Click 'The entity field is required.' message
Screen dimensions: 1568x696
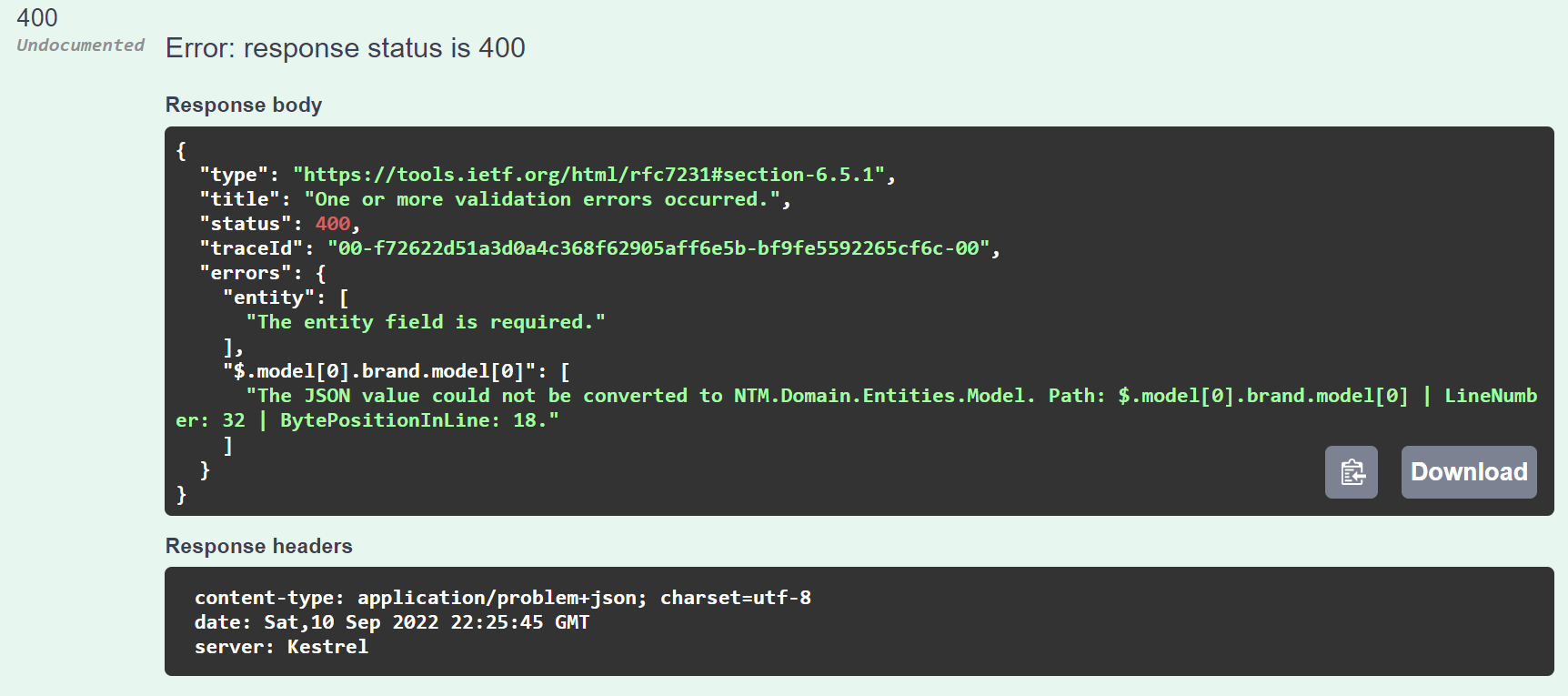(x=426, y=322)
